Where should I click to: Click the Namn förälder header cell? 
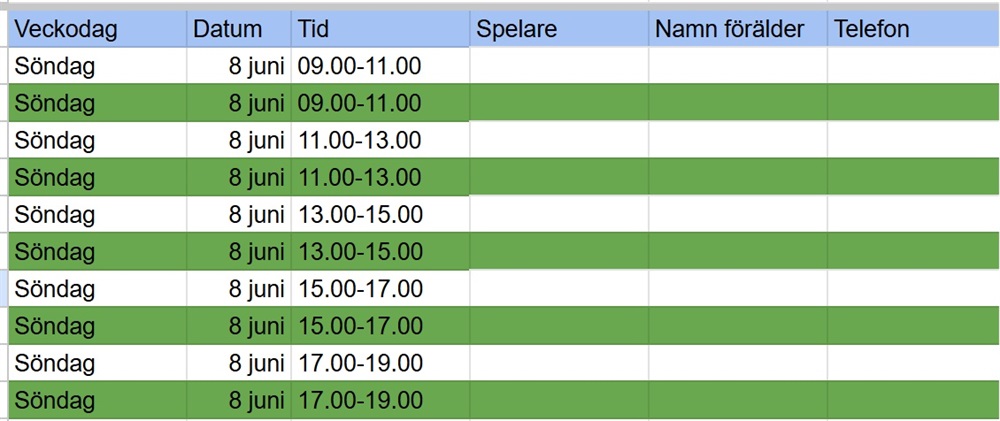[737, 29]
